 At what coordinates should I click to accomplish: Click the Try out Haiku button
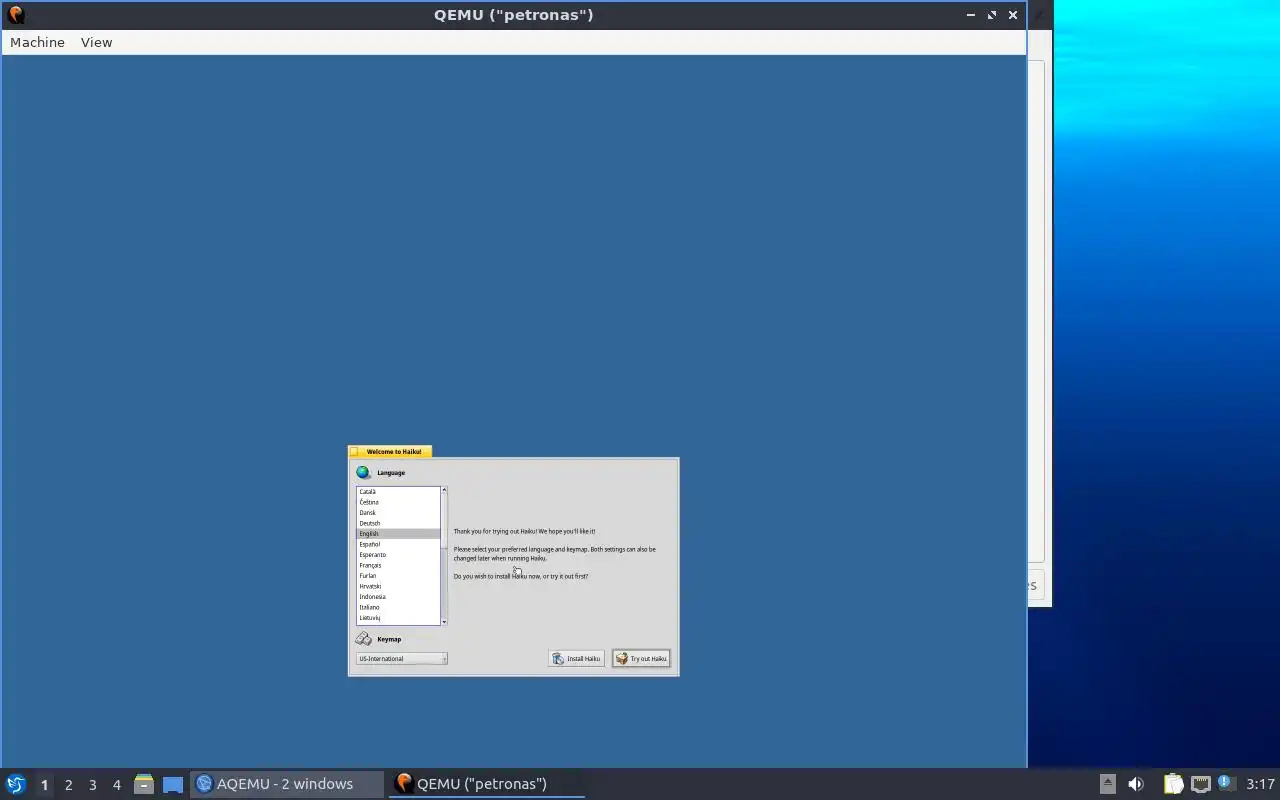point(641,658)
